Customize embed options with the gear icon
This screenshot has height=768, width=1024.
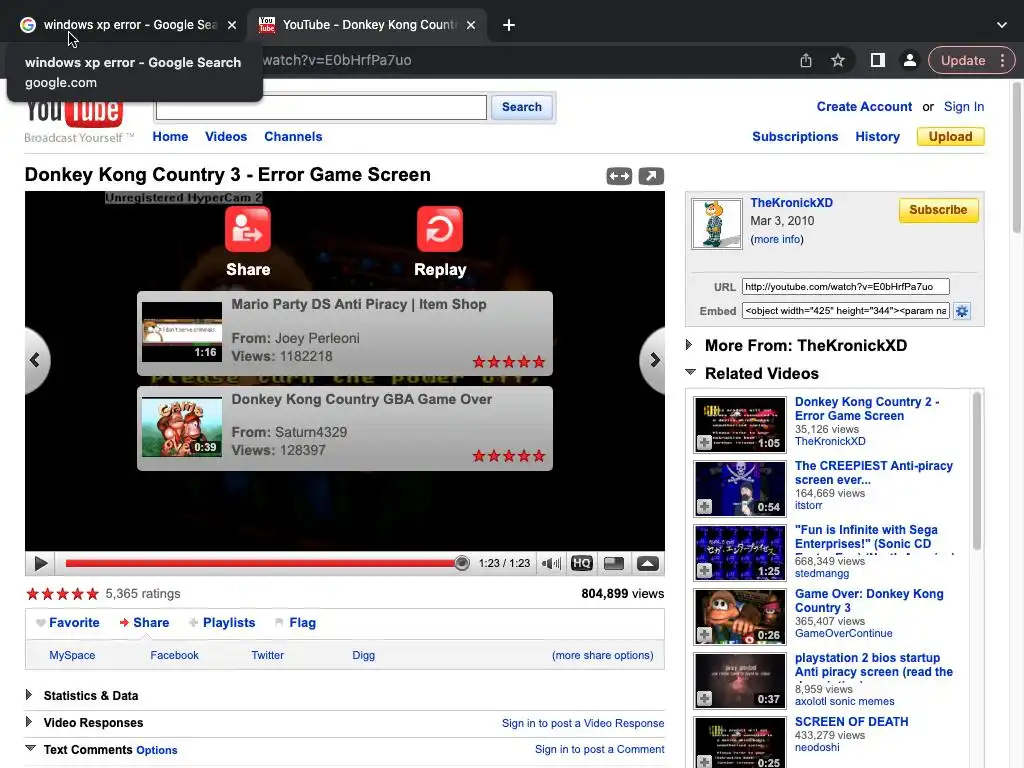pyautogui.click(x=962, y=311)
